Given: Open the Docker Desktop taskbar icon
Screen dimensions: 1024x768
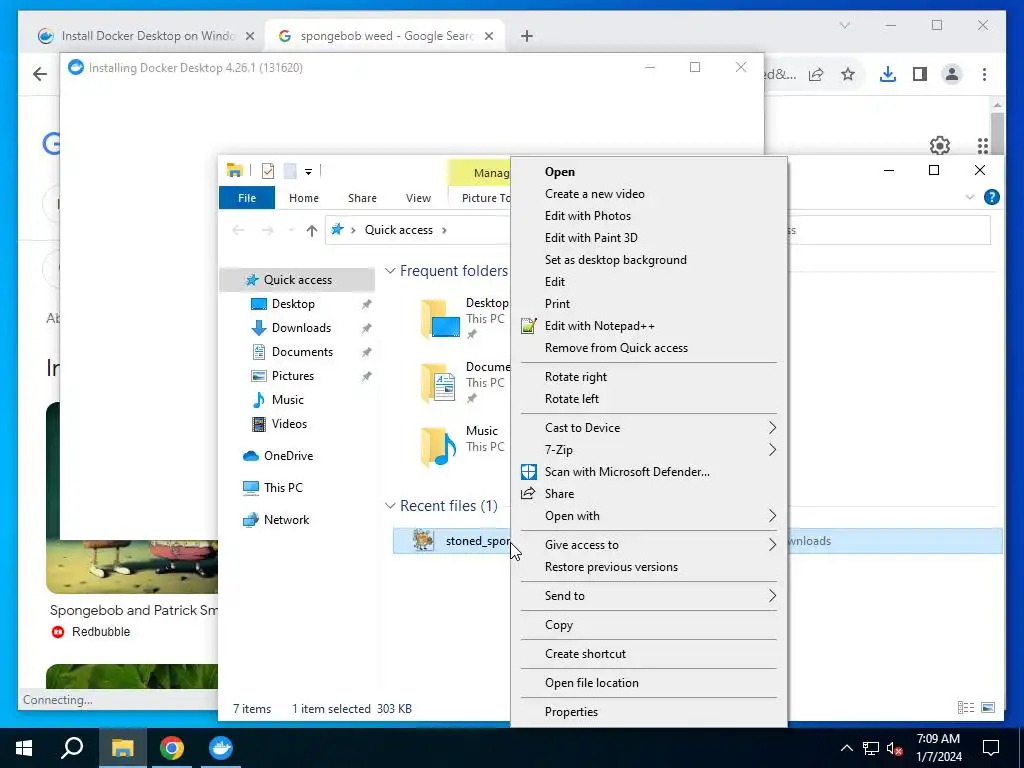Looking at the screenshot, I should coord(221,748).
